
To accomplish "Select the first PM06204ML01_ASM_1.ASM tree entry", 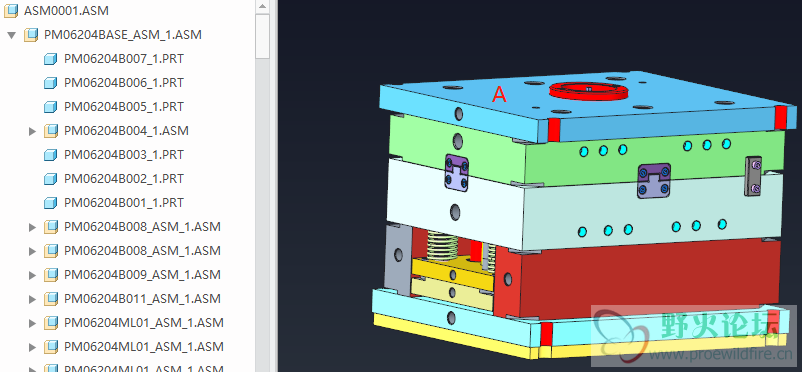I will coord(144,323).
